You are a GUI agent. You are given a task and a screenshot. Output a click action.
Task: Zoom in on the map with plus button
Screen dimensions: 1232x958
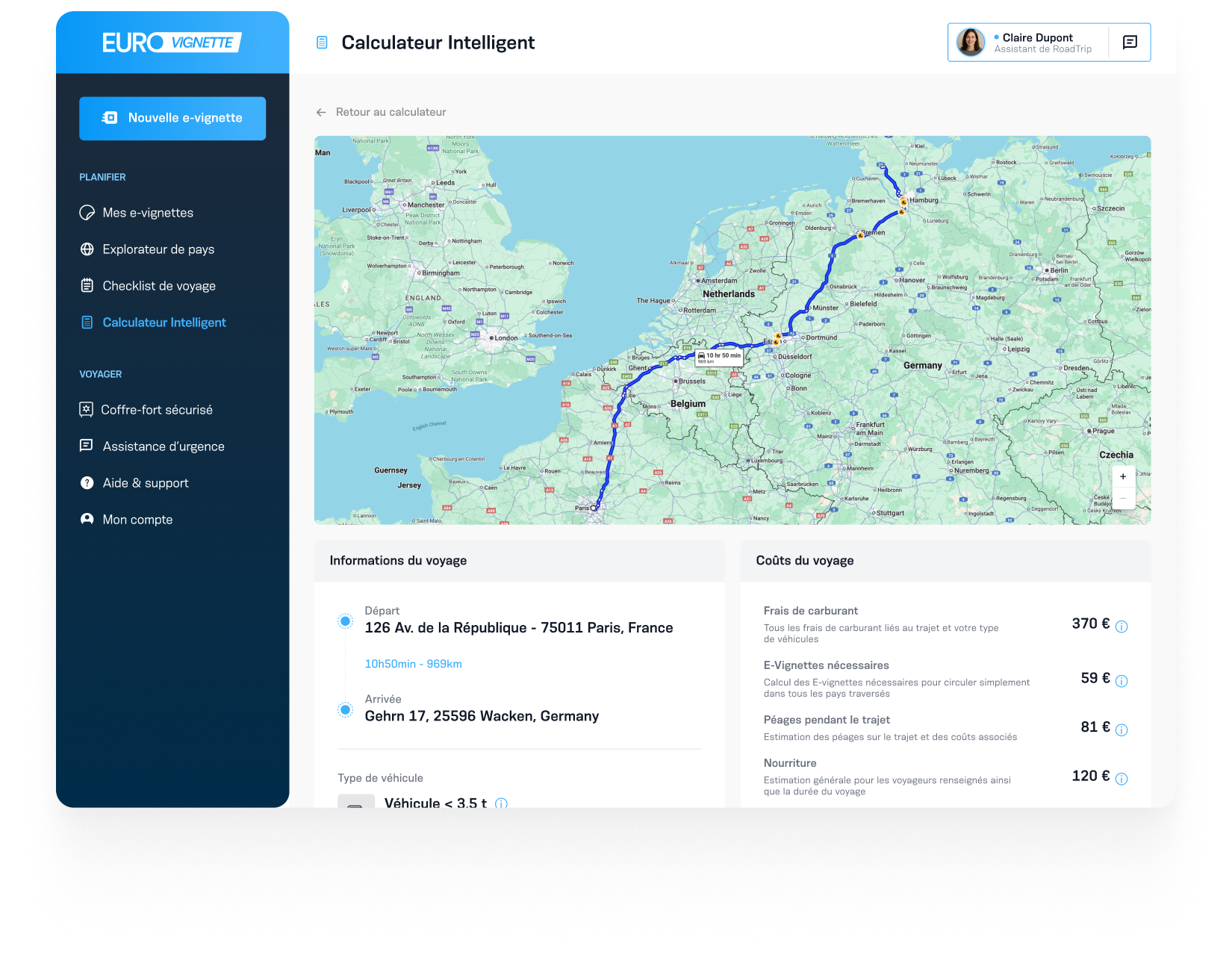1123,476
